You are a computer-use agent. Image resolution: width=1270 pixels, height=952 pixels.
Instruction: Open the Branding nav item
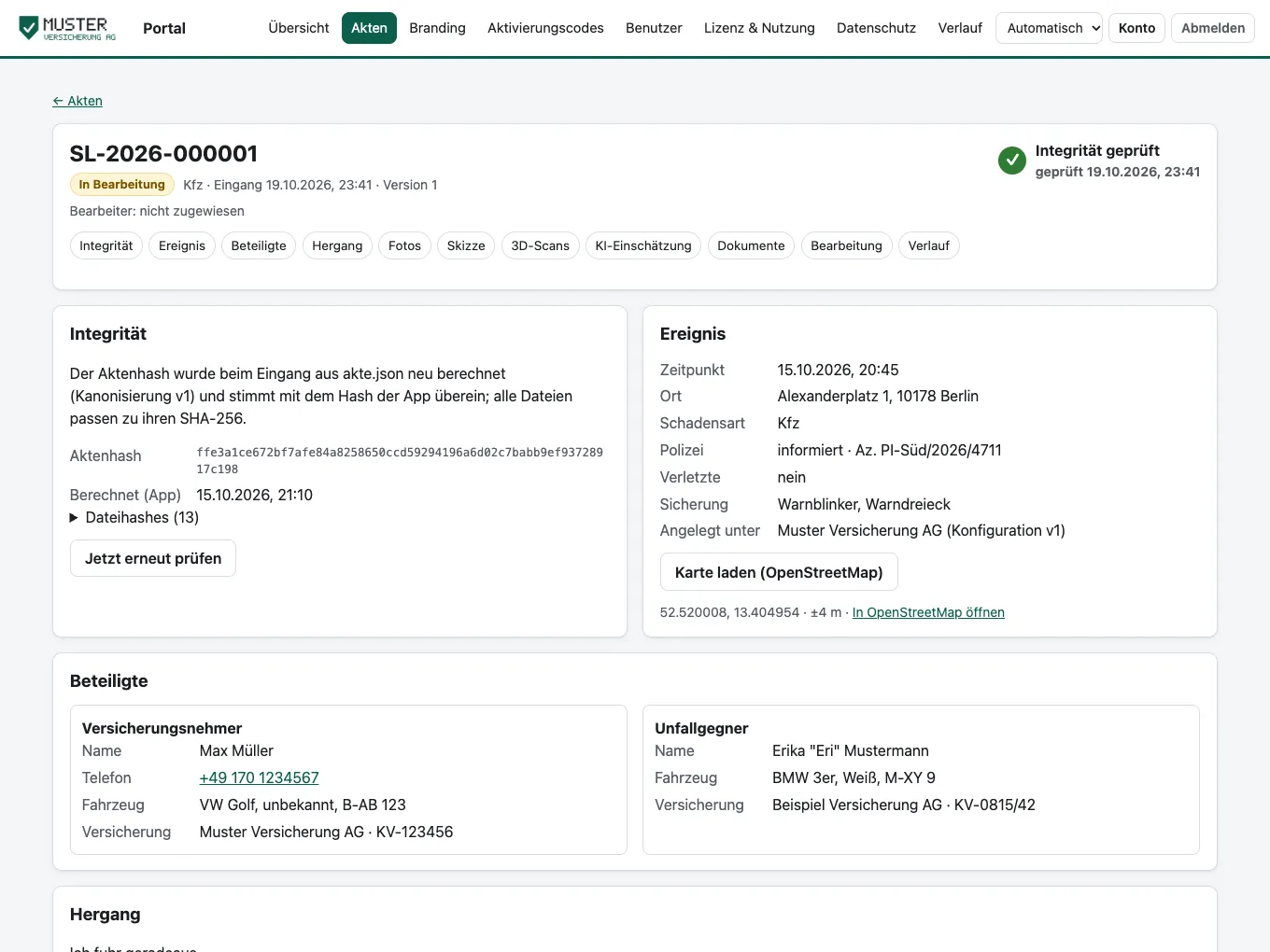point(437,28)
